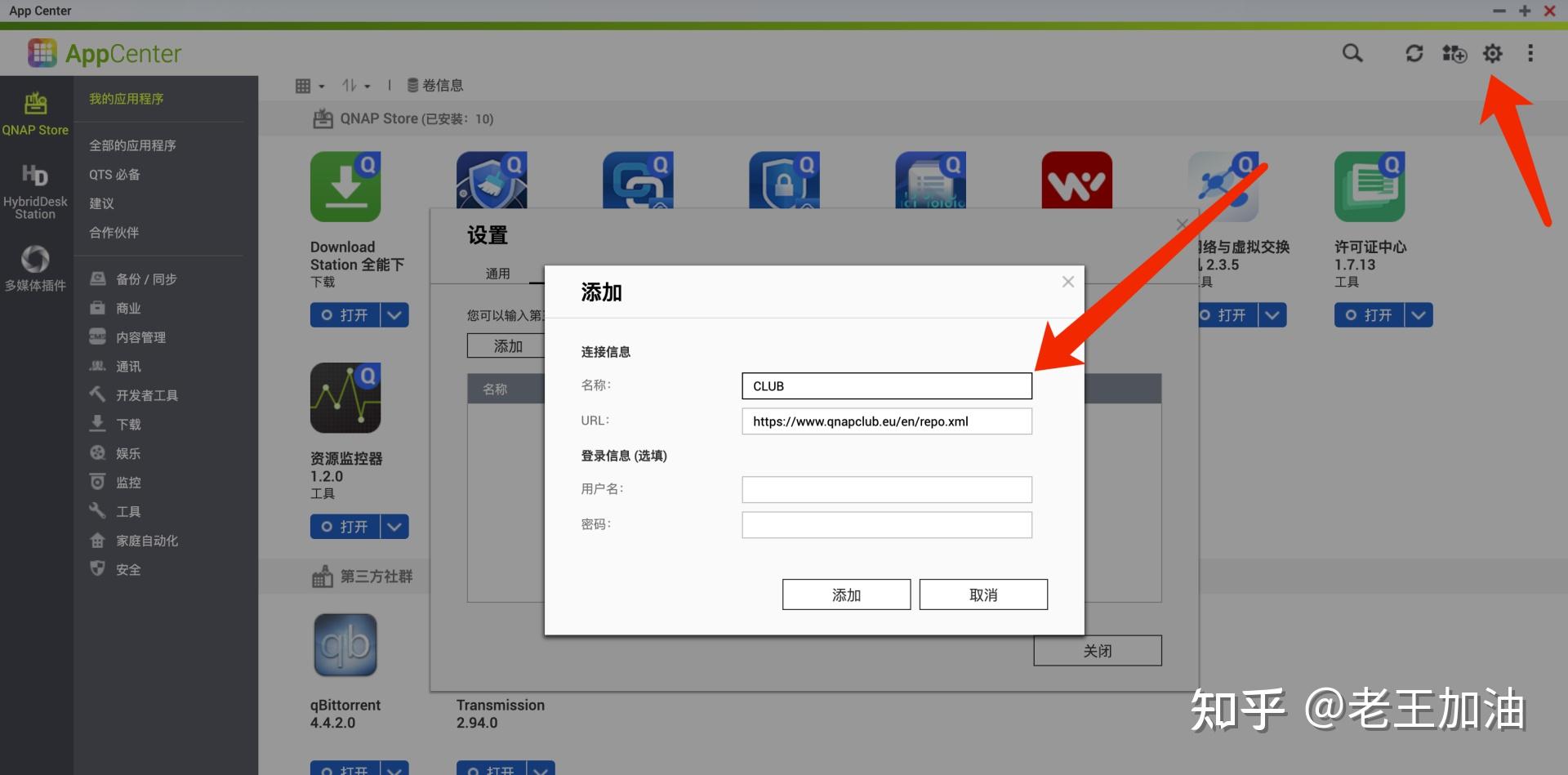
Task: Click the manual install app icon
Action: [x=1454, y=53]
